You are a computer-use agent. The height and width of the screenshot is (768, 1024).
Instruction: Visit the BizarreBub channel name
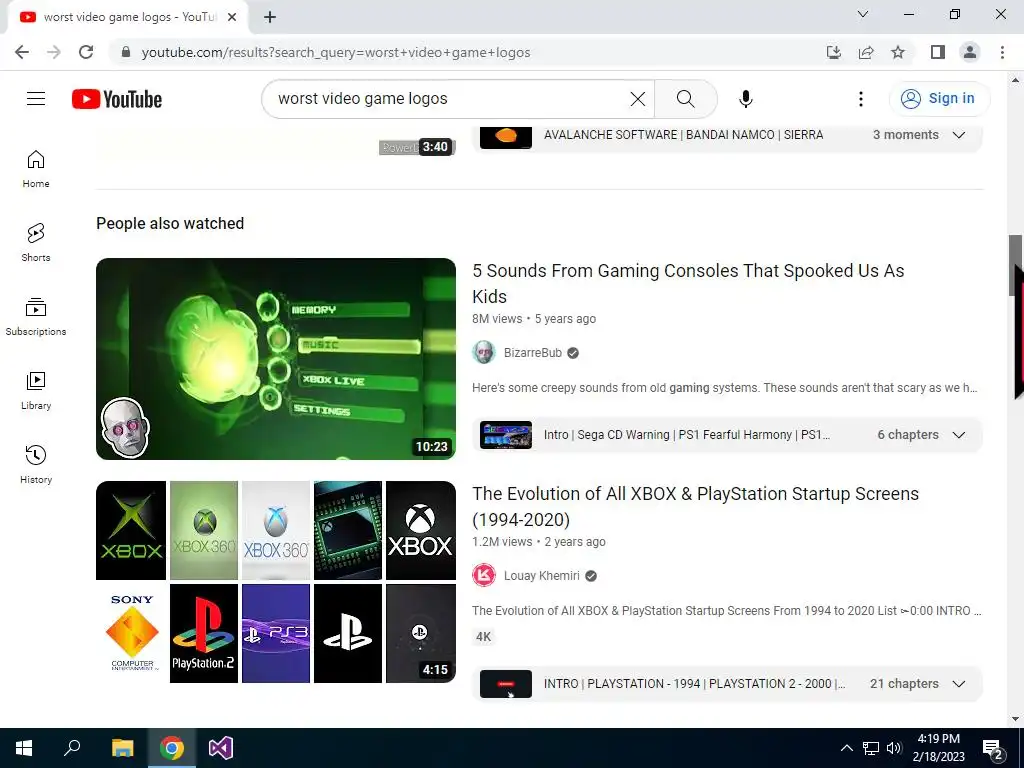pyautogui.click(x=533, y=353)
